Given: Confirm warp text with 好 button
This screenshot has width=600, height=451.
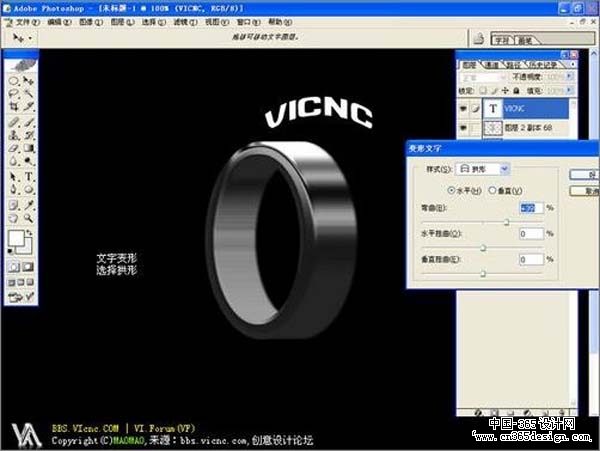Looking at the screenshot, I should pyautogui.click(x=584, y=174).
